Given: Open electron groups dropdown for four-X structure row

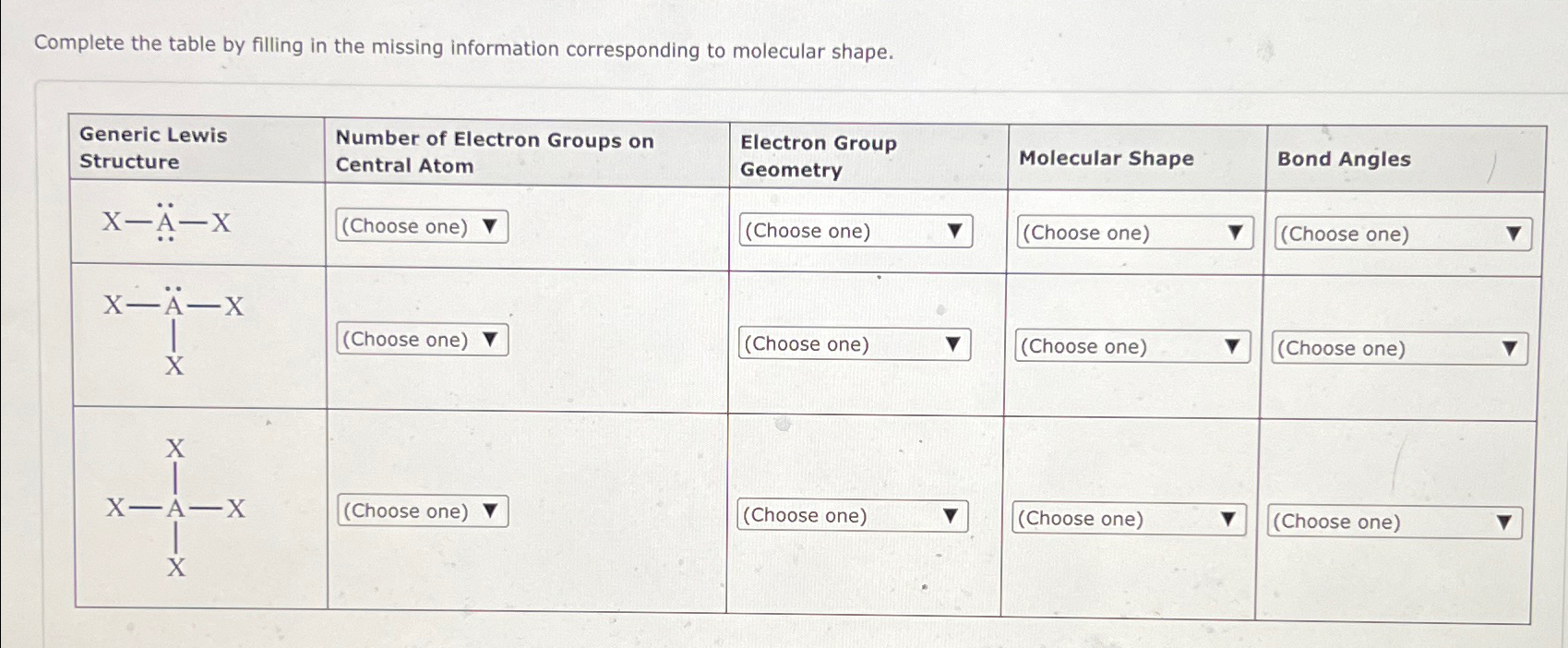Looking at the screenshot, I should (x=423, y=511).
